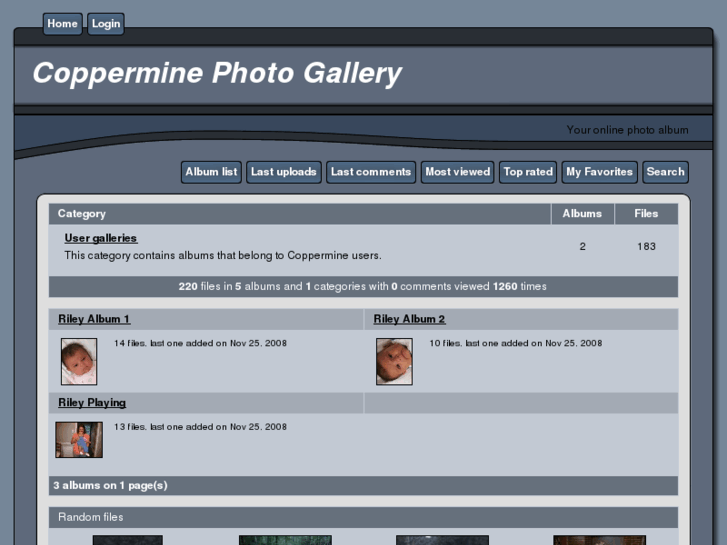Image resolution: width=727 pixels, height=545 pixels.
Task: Click '13 files, last one added' text
Action: point(200,427)
